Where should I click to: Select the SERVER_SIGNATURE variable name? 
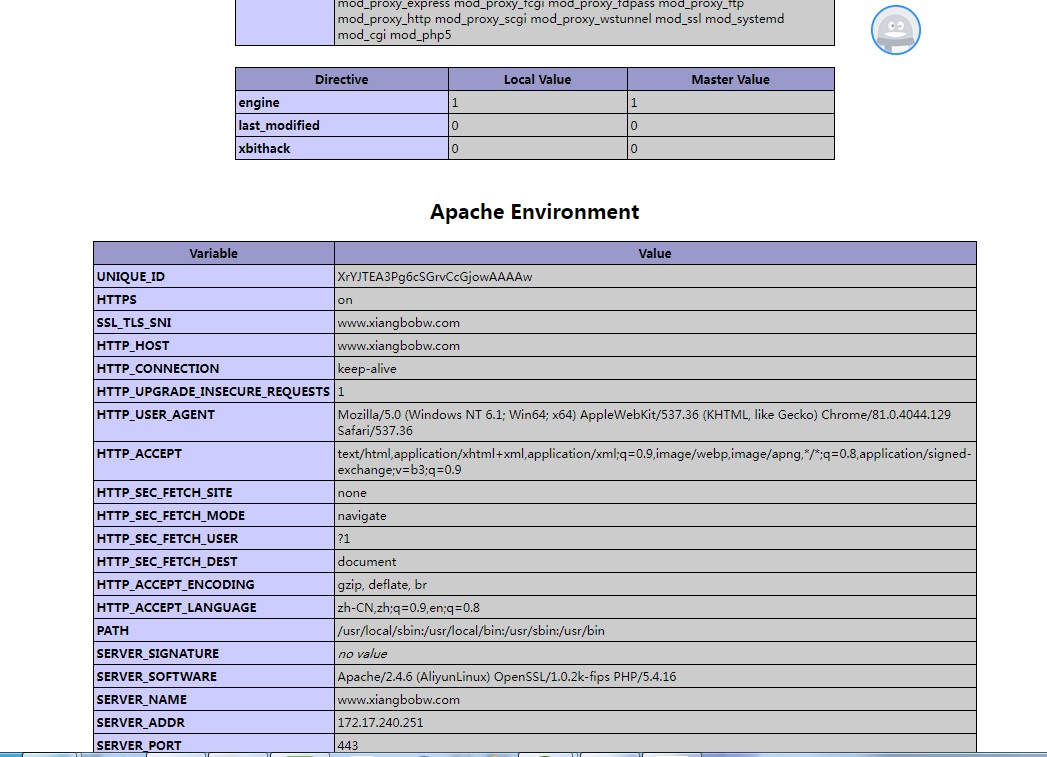[158, 654]
